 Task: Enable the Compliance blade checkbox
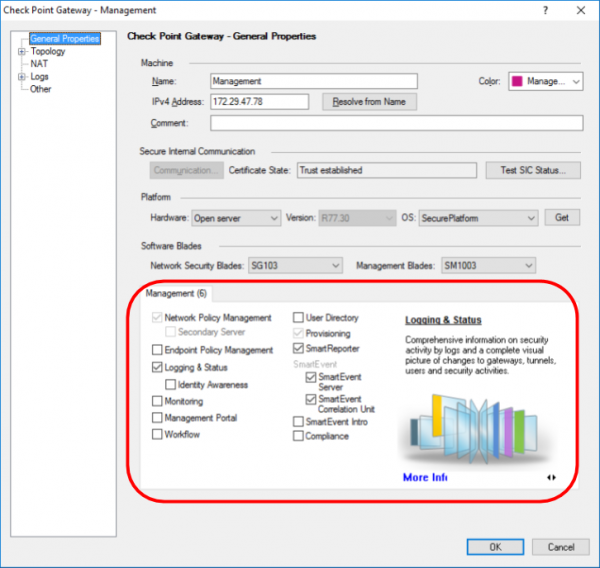pyautogui.click(x=299, y=436)
